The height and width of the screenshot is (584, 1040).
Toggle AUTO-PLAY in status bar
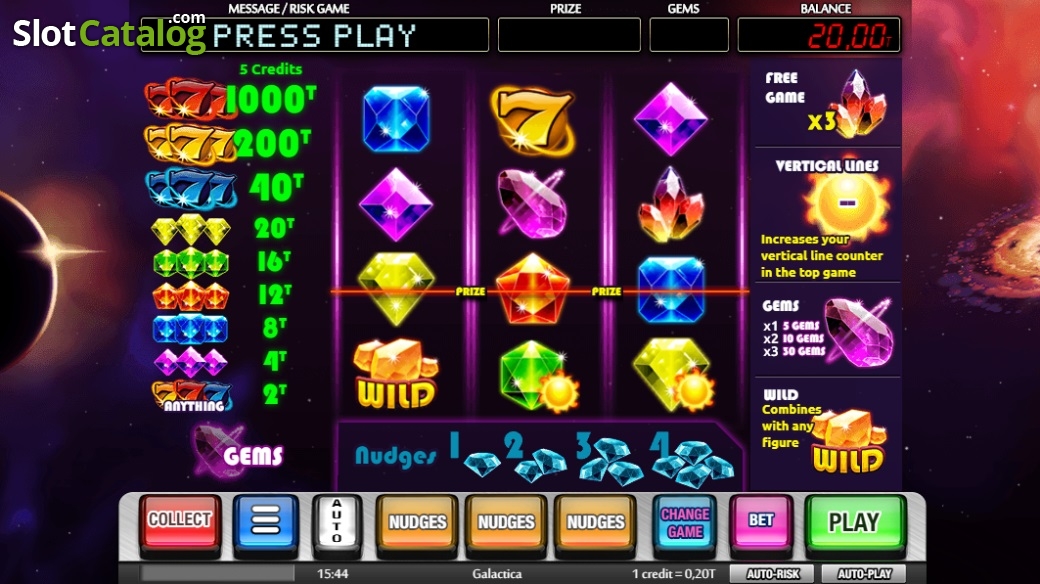pyautogui.click(x=864, y=573)
